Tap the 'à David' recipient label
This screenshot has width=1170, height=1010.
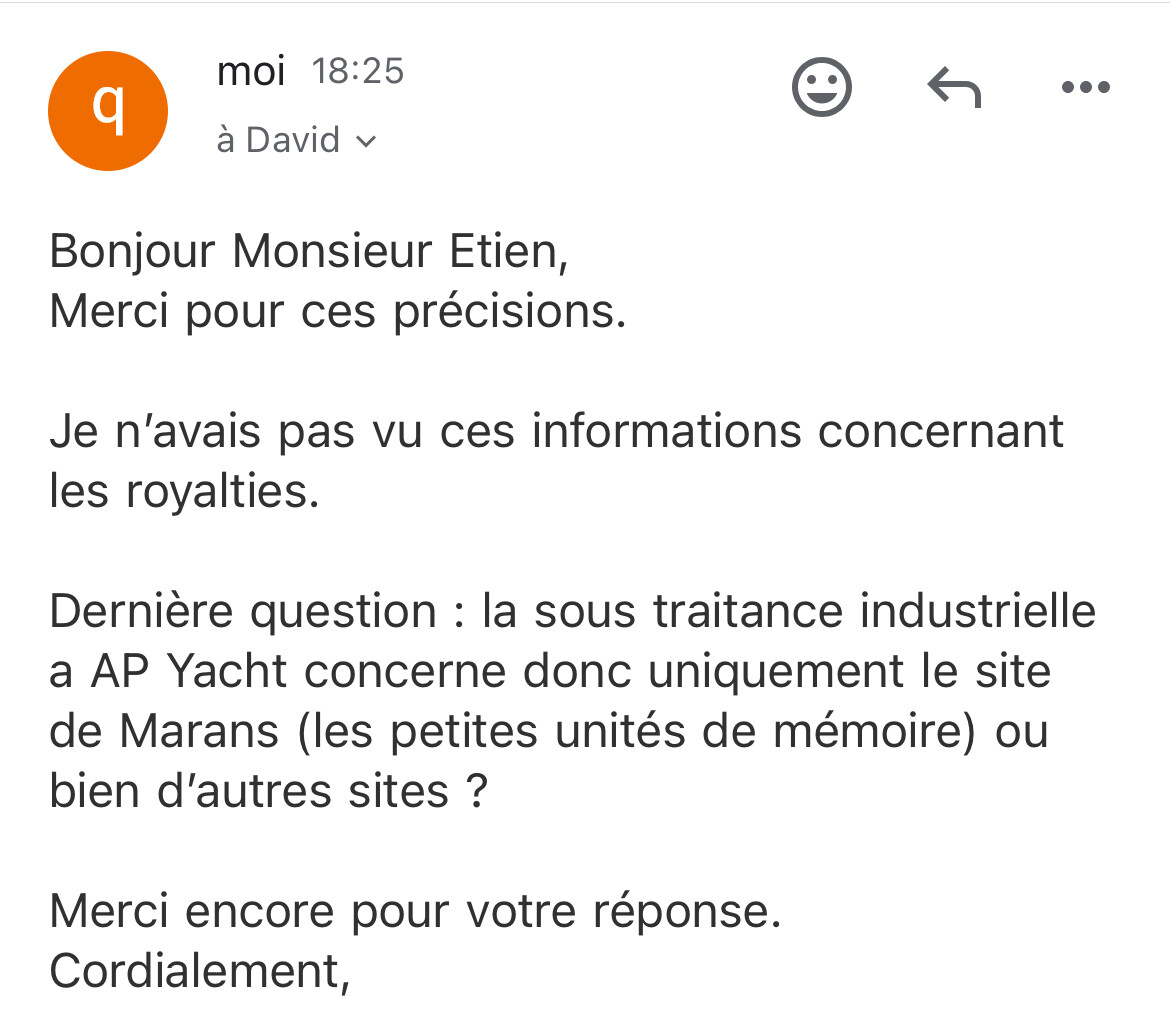pos(278,139)
